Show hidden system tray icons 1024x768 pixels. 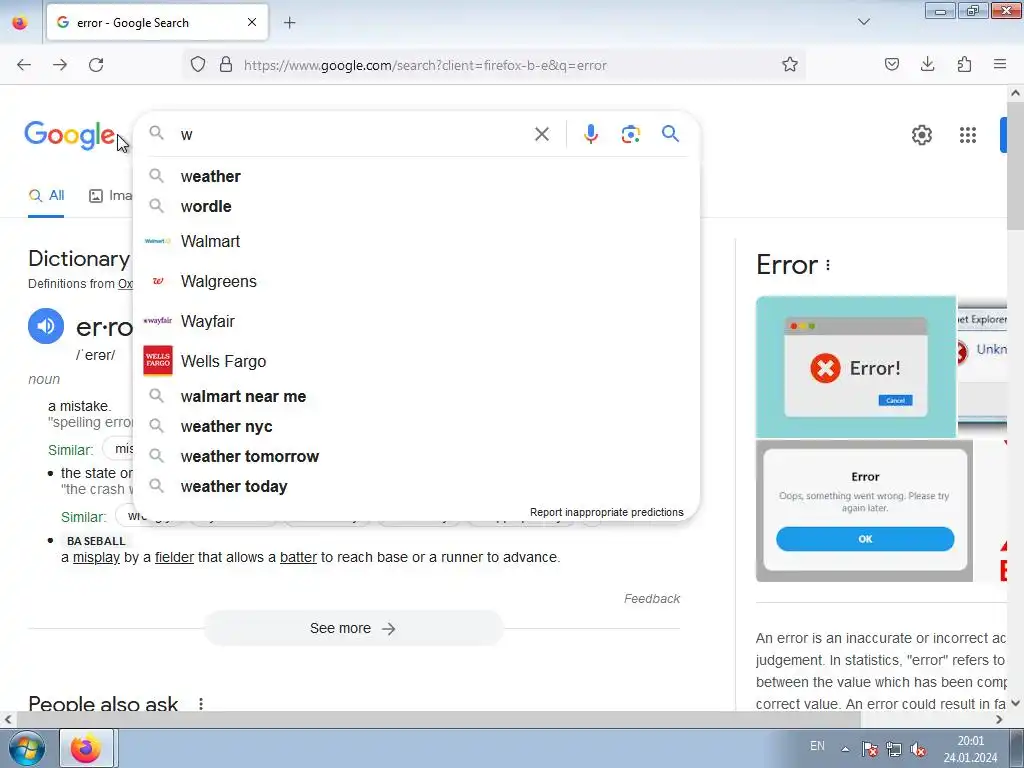pyautogui.click(x=845, y=749)
